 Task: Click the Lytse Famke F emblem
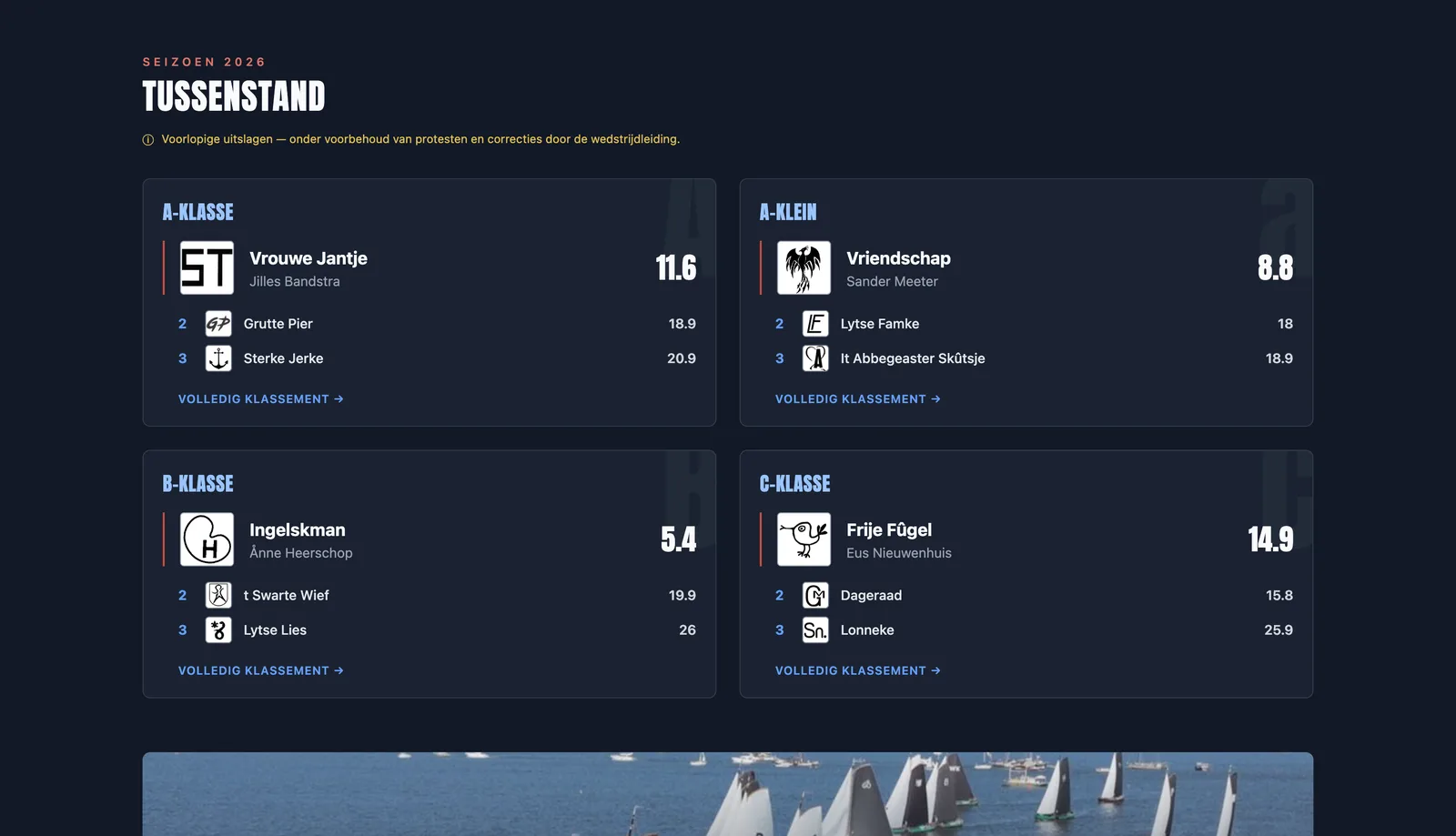pos(815,324)
